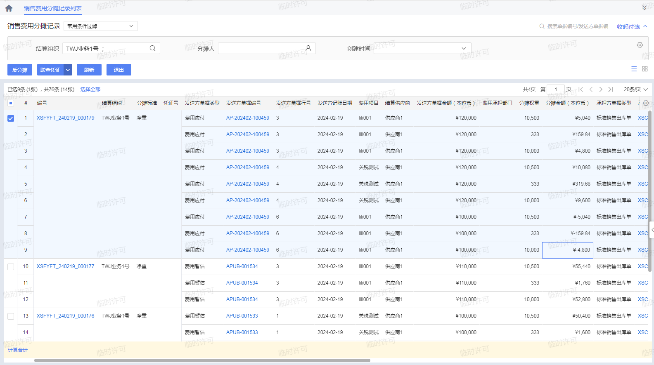The image size is (654, 365).
Task: Click the magnifier icon in the first filter field
Action: pos(153,48)
